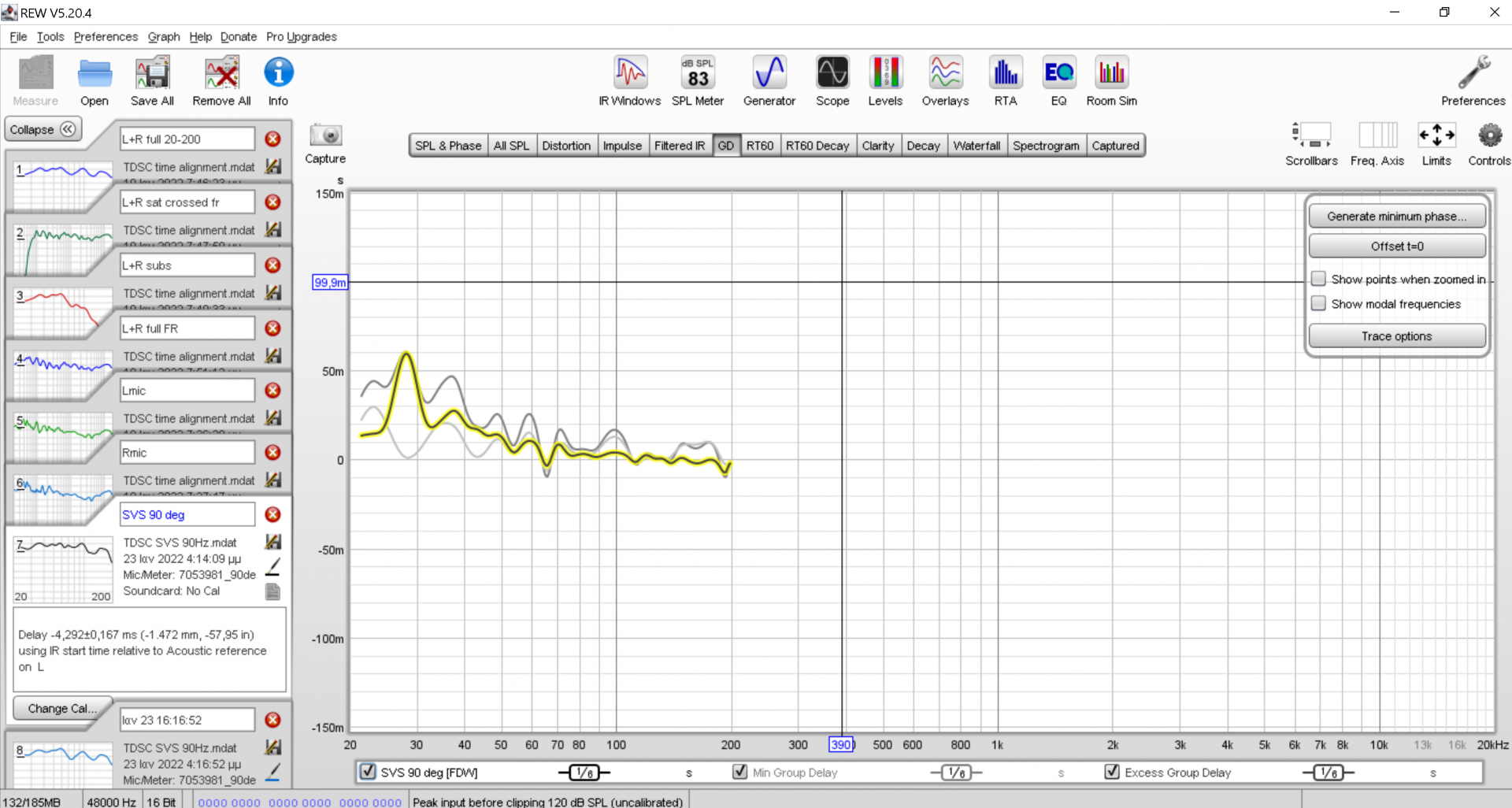Open Room Sim tool
1512x808 pixels.
coord(1111,80)
